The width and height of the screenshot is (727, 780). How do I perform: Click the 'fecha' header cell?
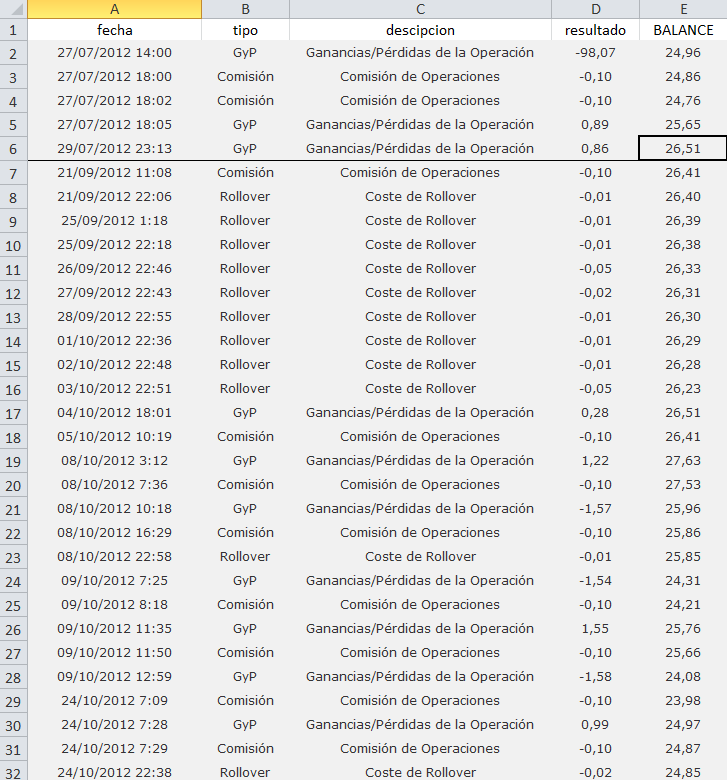[x=114, y=30]
